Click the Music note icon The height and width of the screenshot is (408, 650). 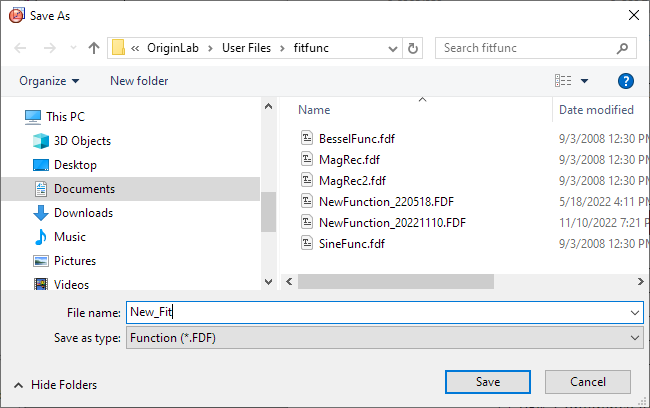[41, 237]
